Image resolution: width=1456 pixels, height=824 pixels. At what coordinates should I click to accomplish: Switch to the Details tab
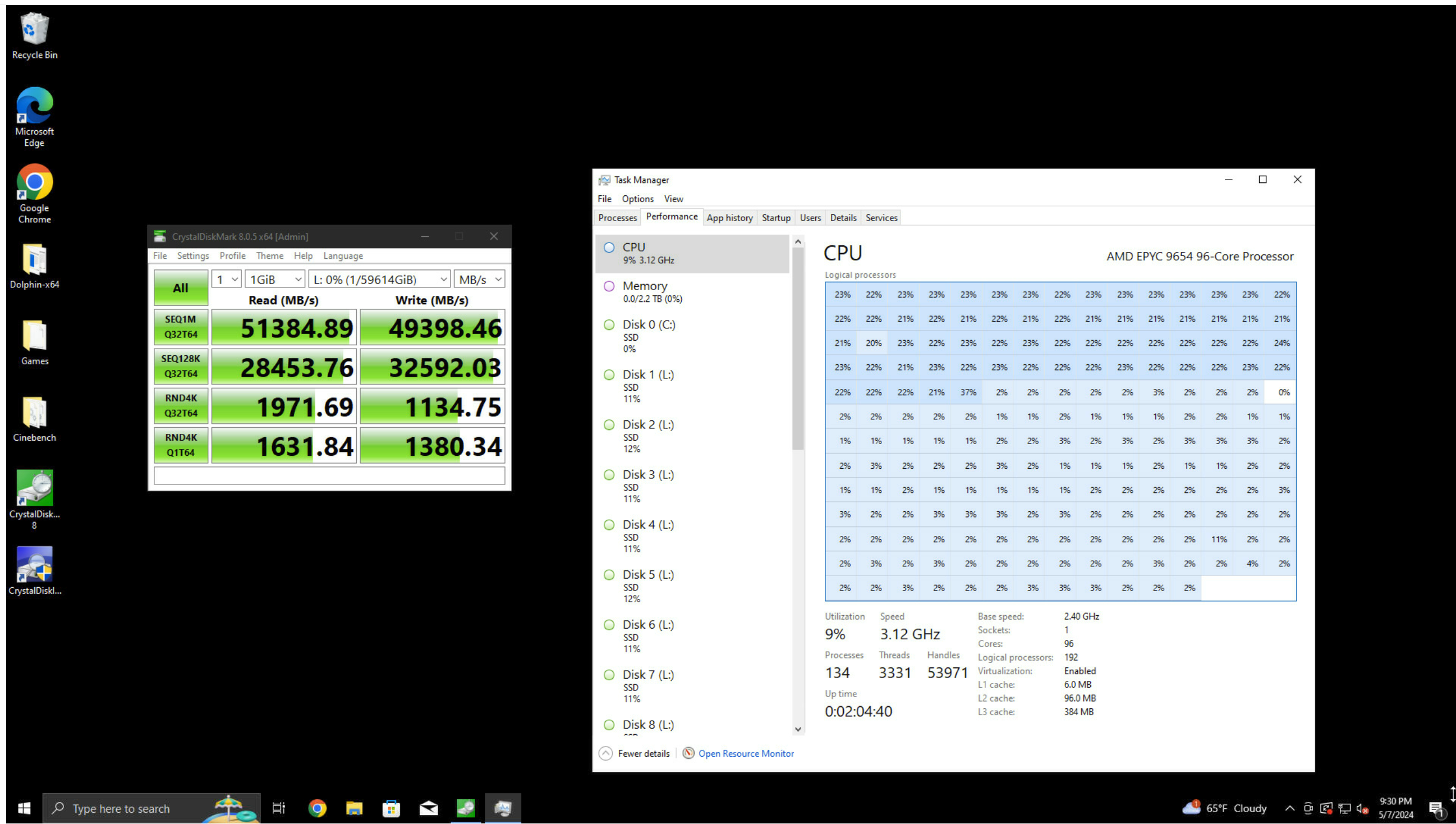843,217
